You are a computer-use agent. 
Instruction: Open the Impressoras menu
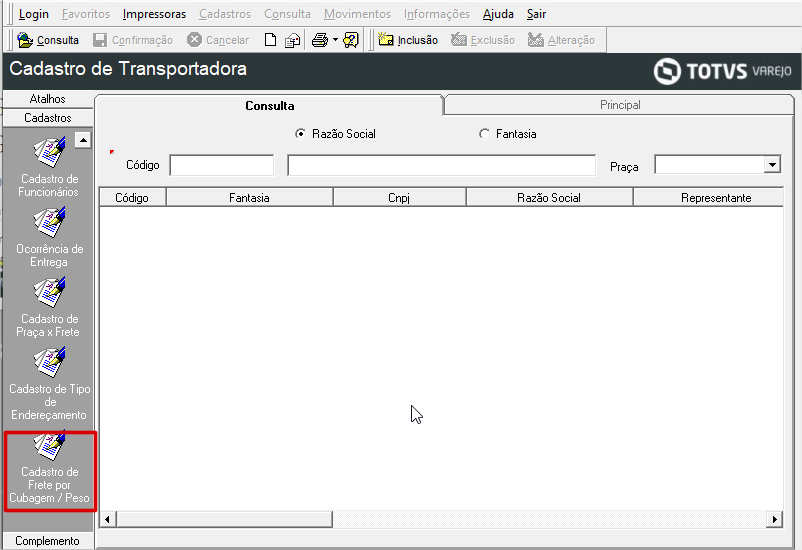point(154,14)
